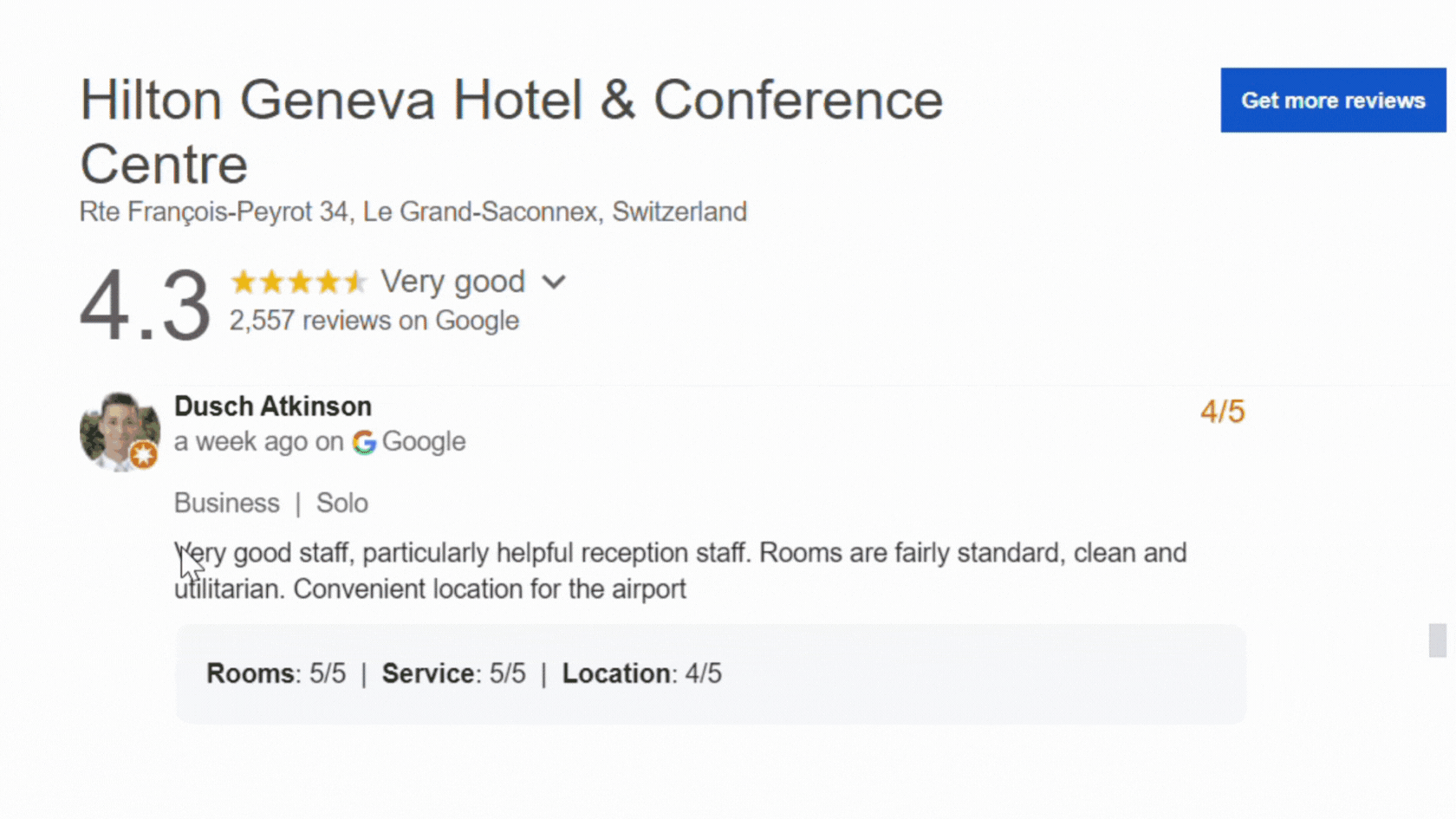Click the orange 4/5 review score
1456x819 pixels.
(1222, 412)
